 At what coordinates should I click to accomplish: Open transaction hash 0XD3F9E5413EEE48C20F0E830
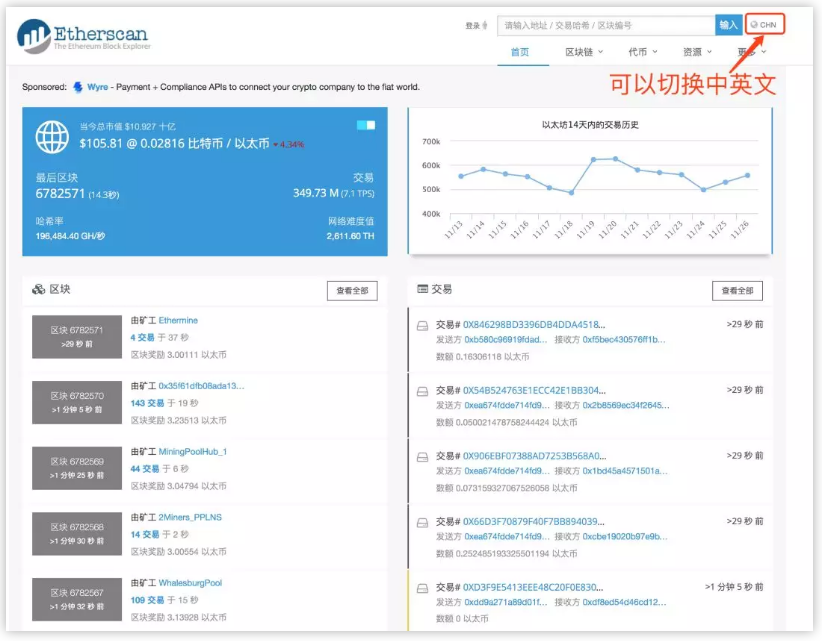pos(533,587)
